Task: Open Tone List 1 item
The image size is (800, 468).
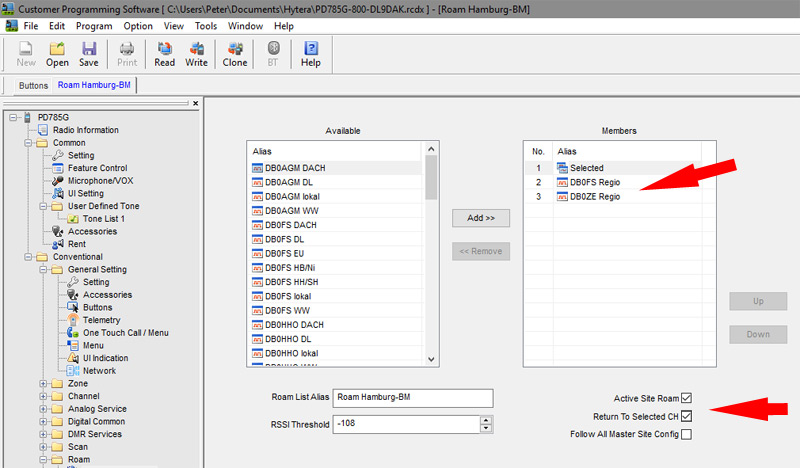Action: click(x=104, y=218)
